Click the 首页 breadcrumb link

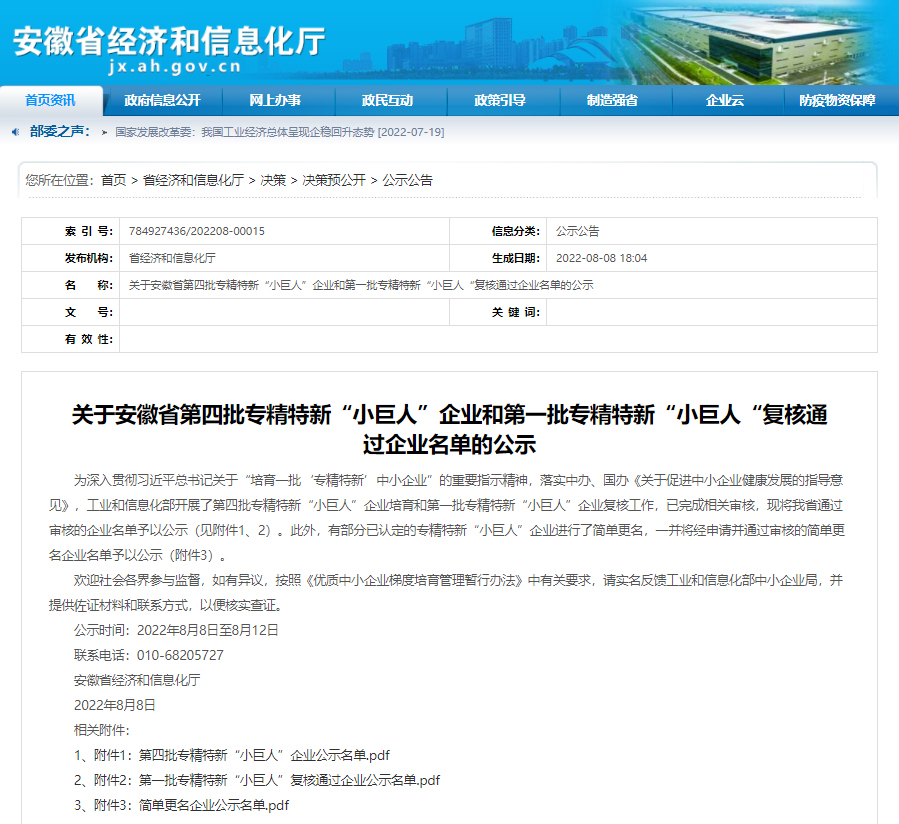click(x=114, y=180)
